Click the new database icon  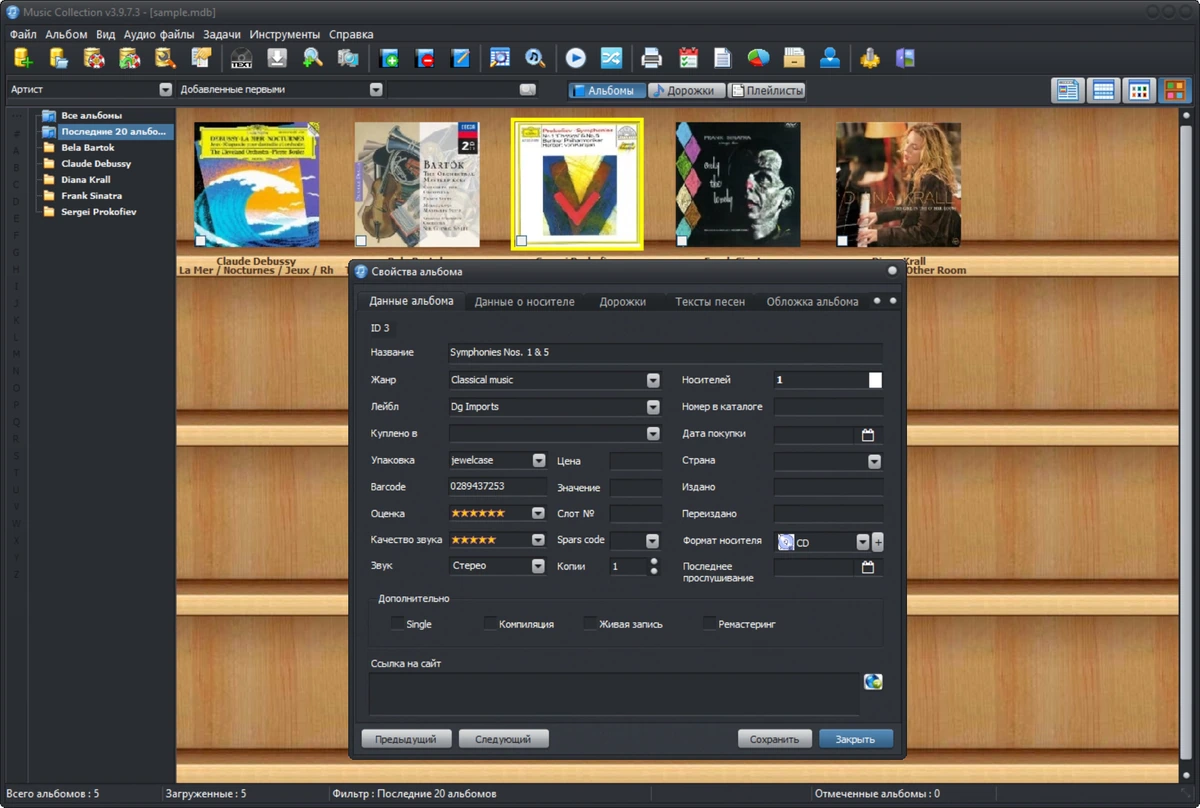(22, 58)
